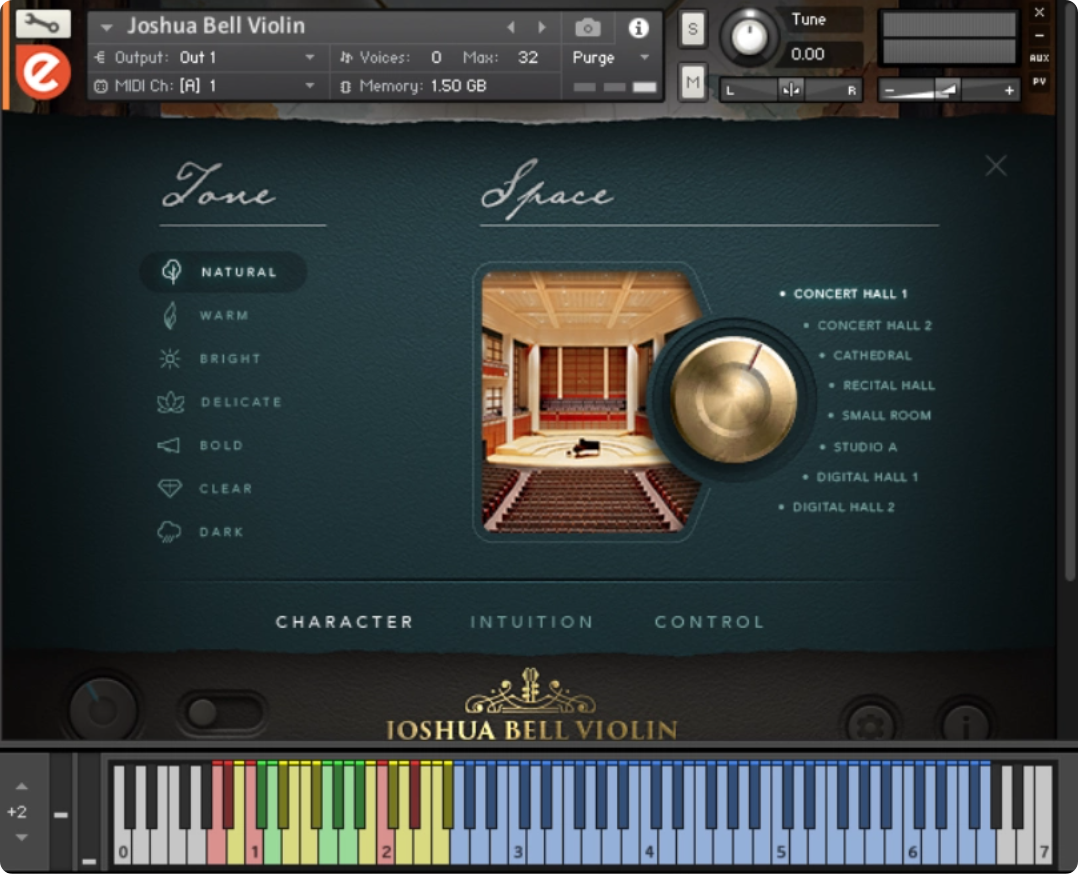Switch to the Intuition tab
This screenshot has height=874, width=1078.
(x=531, y=622)
